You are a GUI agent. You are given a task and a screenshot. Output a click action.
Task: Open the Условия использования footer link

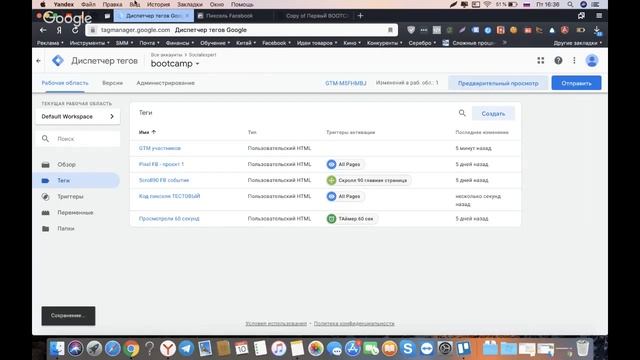coord(276,323)
